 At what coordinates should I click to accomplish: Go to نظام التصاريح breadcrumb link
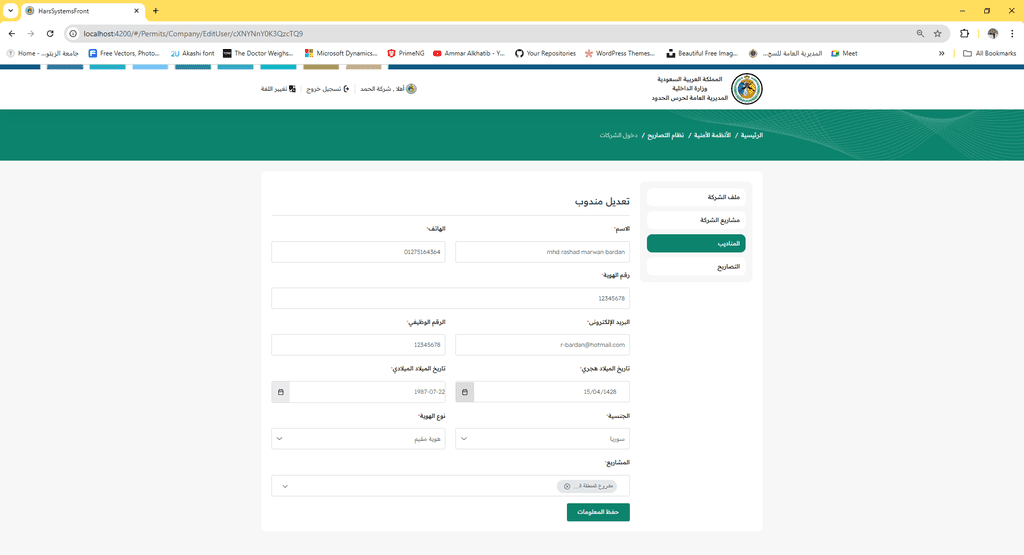(x=665, y=135)
